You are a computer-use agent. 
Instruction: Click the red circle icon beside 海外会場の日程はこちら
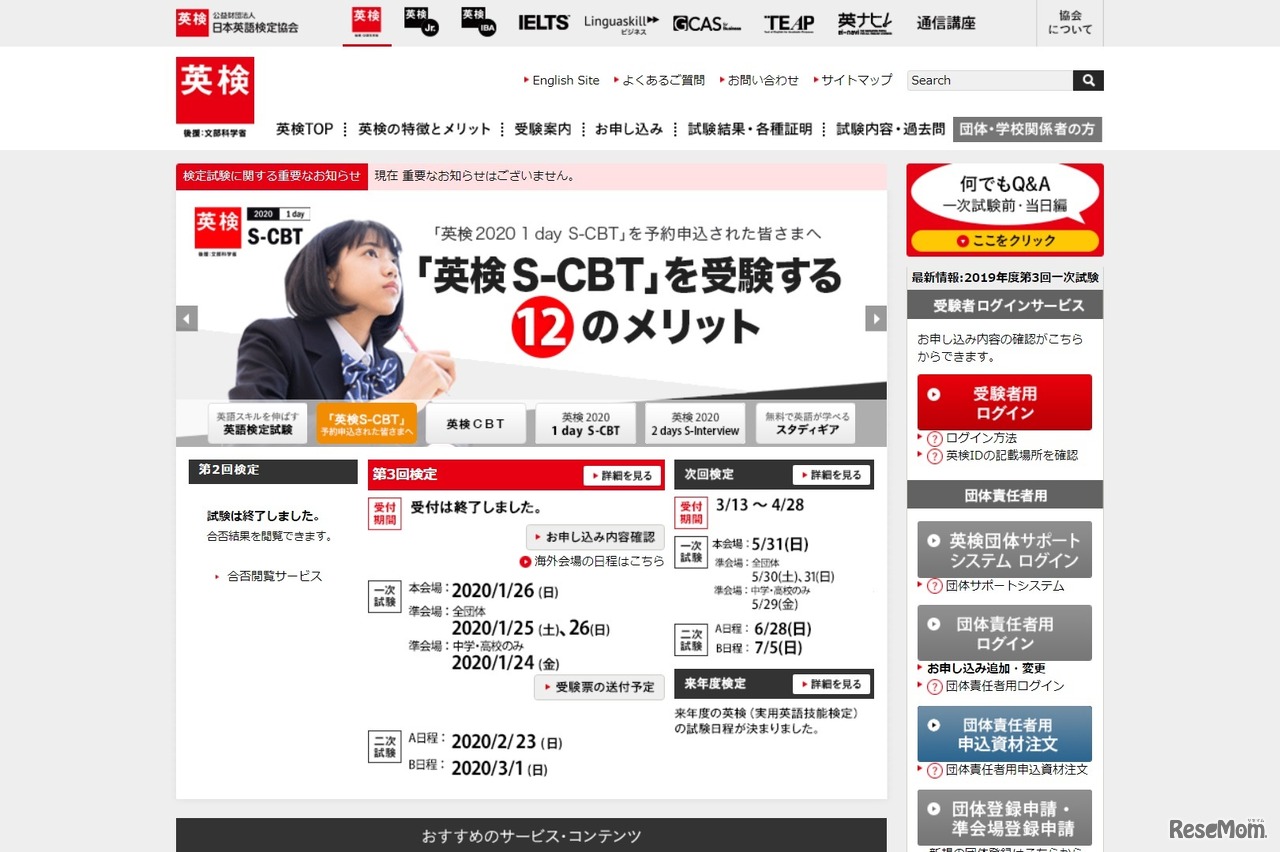click(x=525, y=562)
